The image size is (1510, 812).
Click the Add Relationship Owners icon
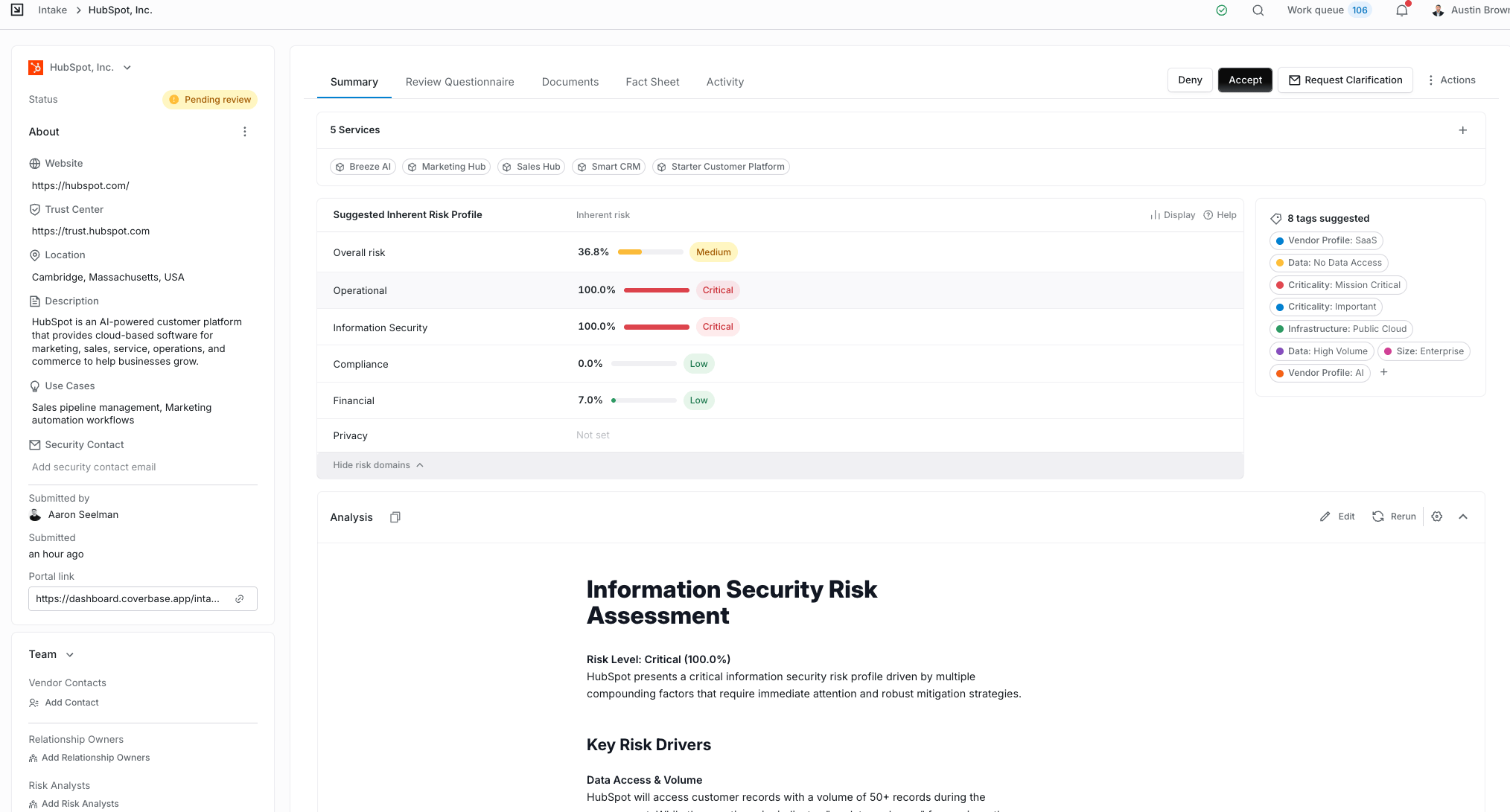(x=33, y=758)
